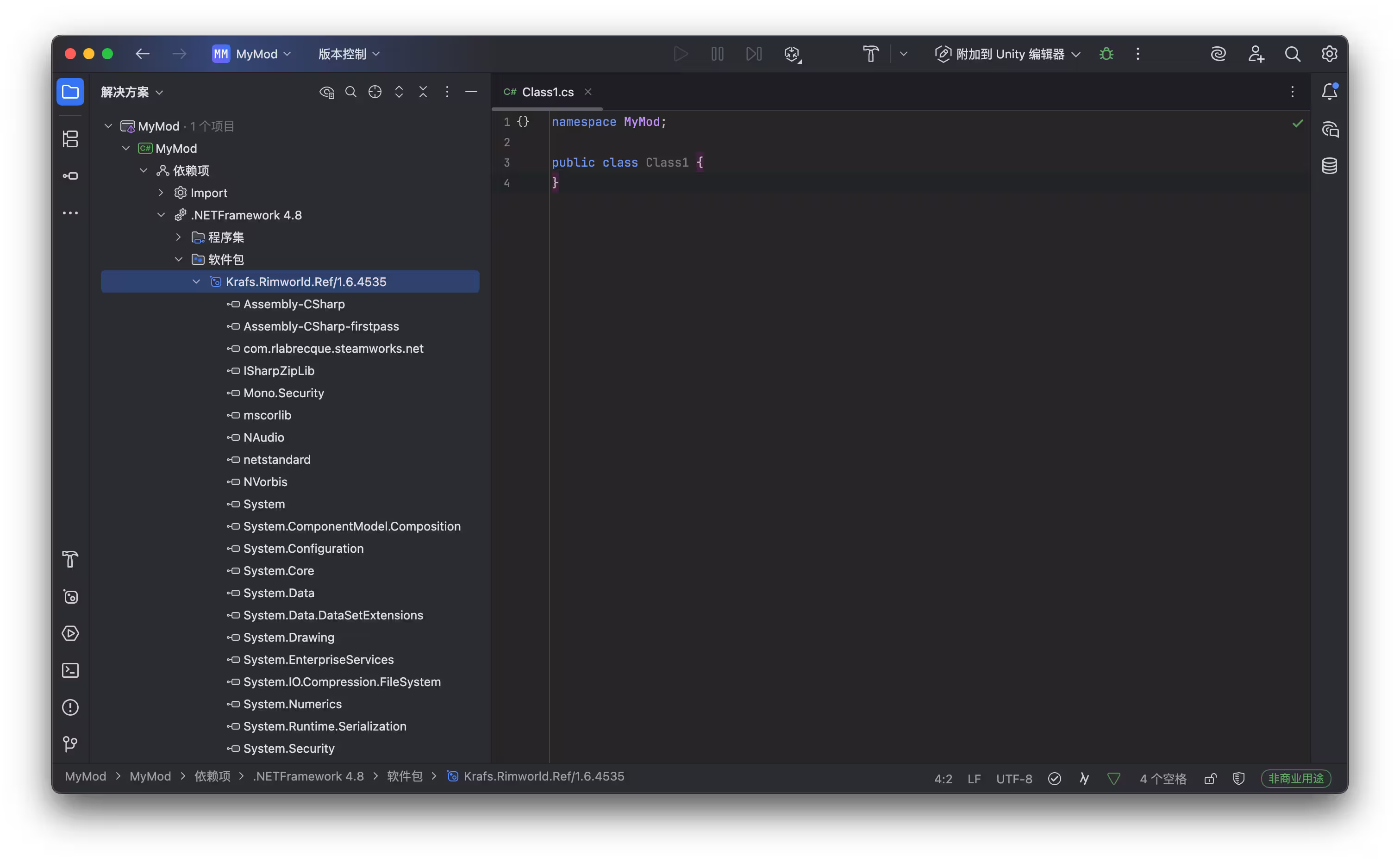Screen dimensions: 1400x862
Task: Collapse the Krafs.Rimworld.Ref/1.6.4535 package node
Action: (196, 281)
